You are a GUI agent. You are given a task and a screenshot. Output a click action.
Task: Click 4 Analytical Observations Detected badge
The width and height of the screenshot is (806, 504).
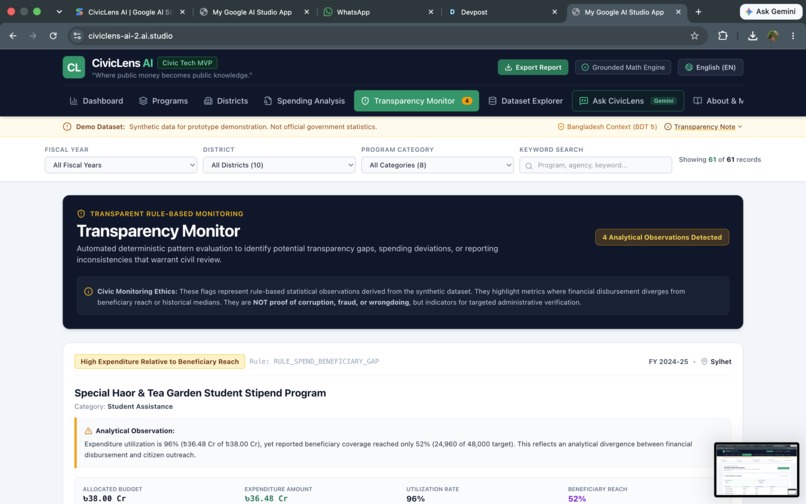[x=662, y=237]
